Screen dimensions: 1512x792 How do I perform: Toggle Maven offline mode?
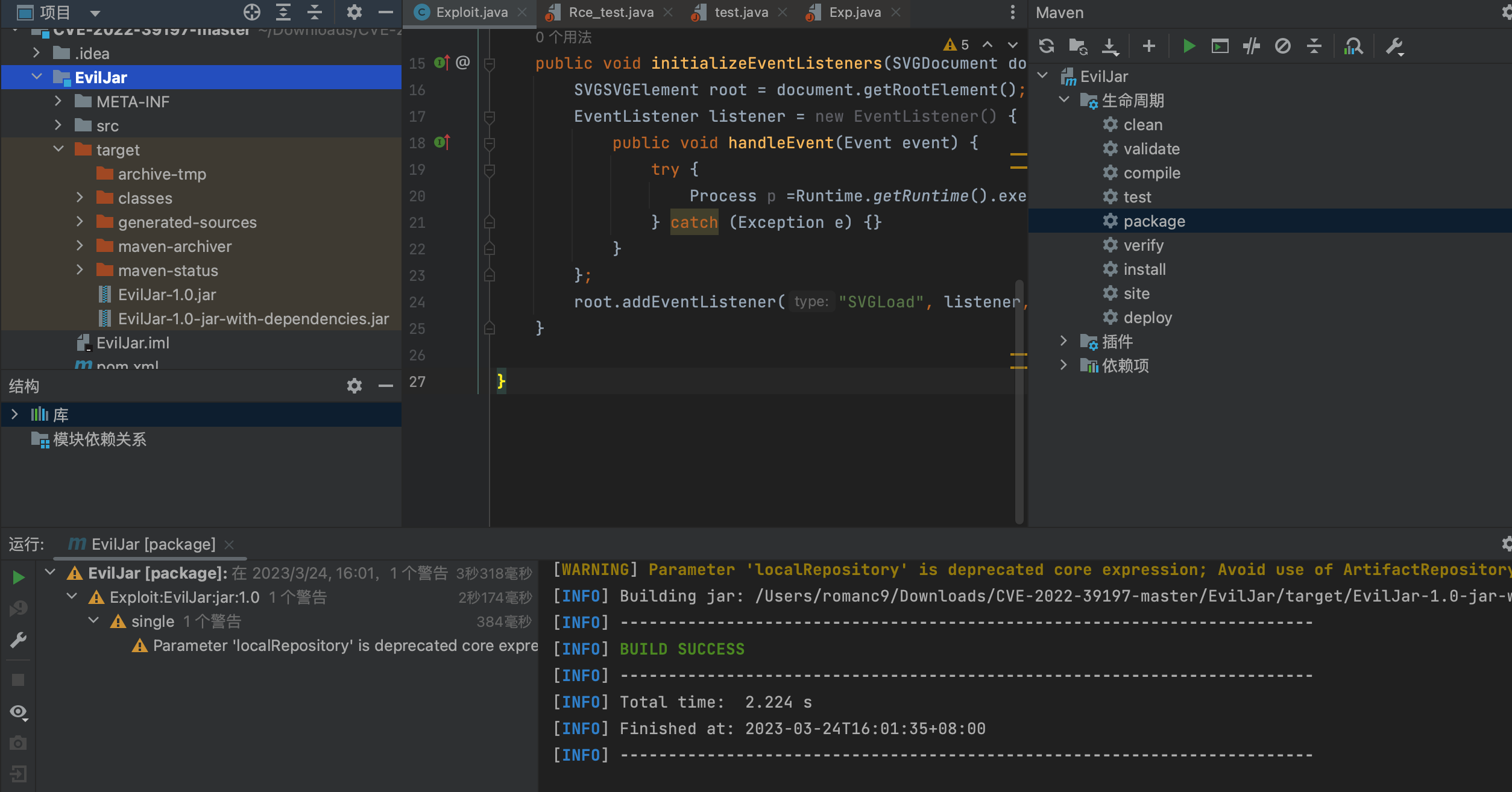tap(1252, 46)
